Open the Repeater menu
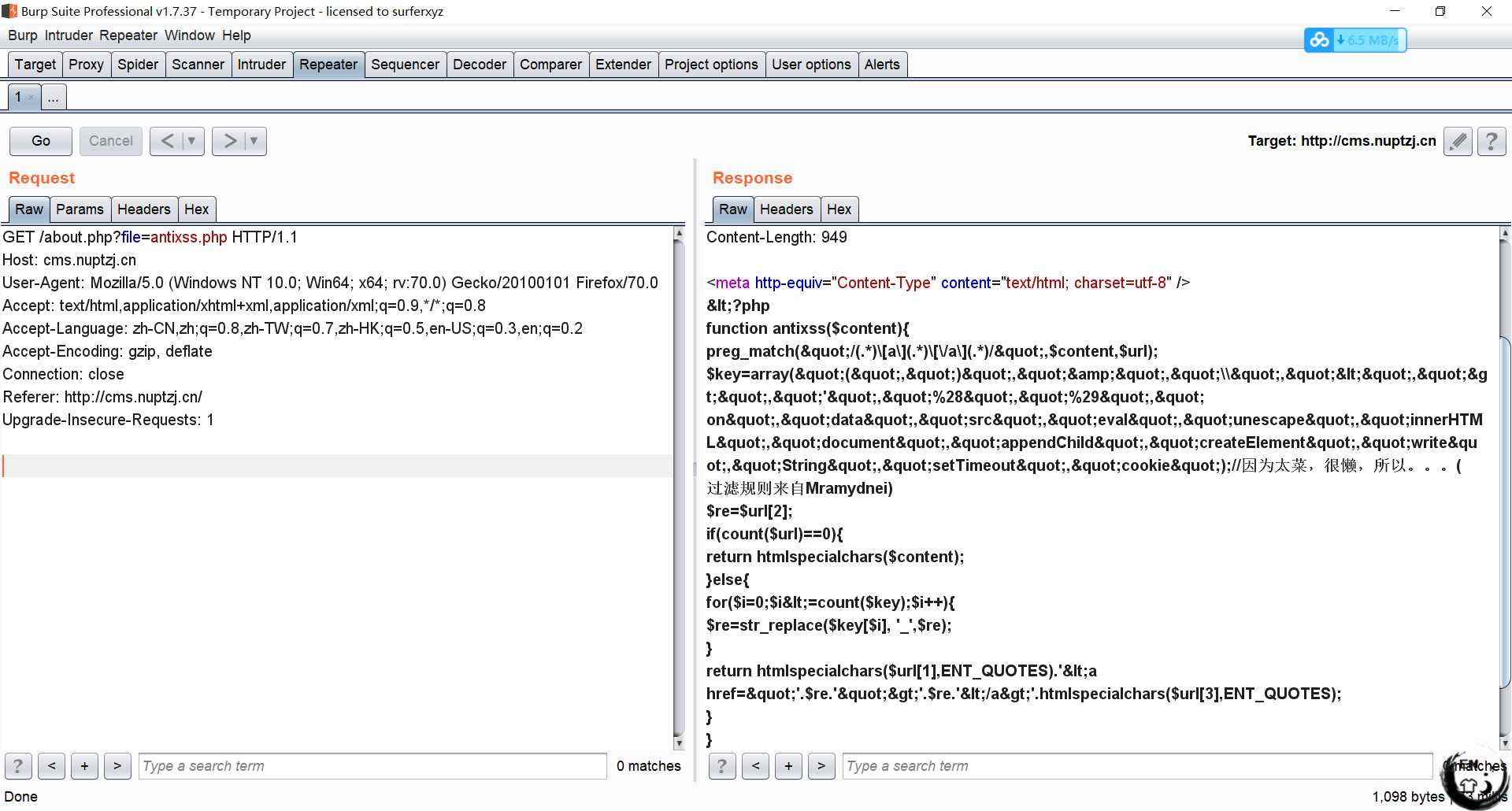 [128, 35]
